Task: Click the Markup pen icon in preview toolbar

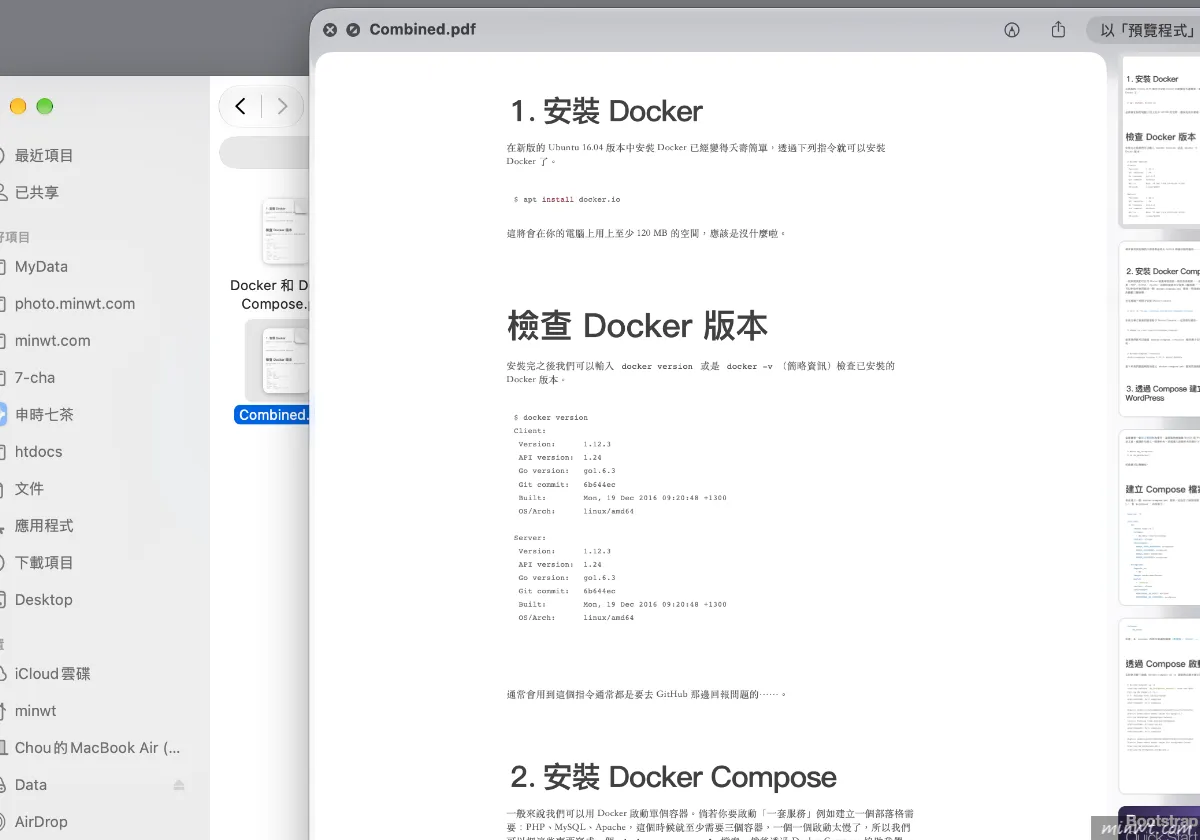Action: pyautogui.click(x=1012, y=30)
